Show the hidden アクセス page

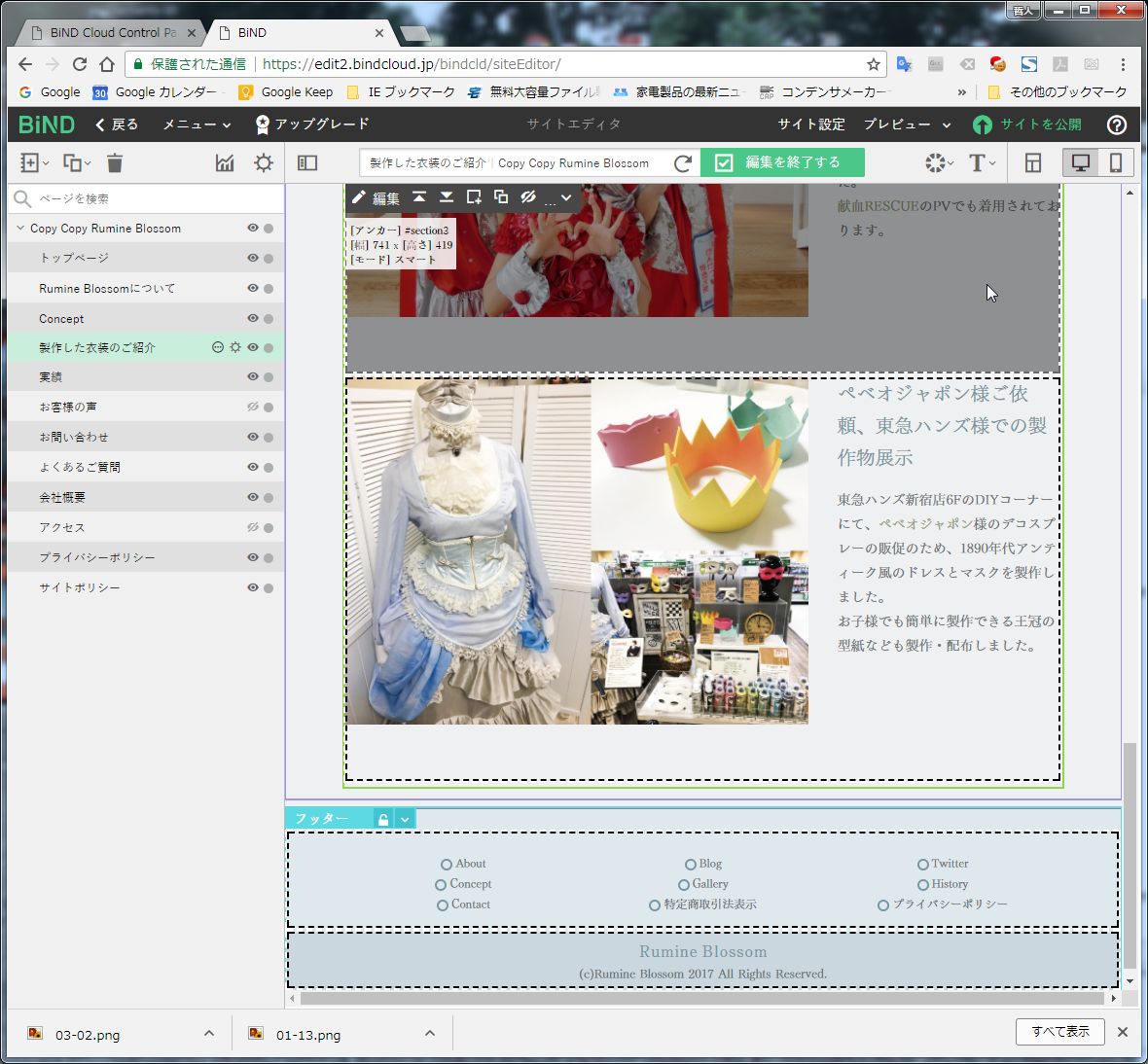(253, 527)
